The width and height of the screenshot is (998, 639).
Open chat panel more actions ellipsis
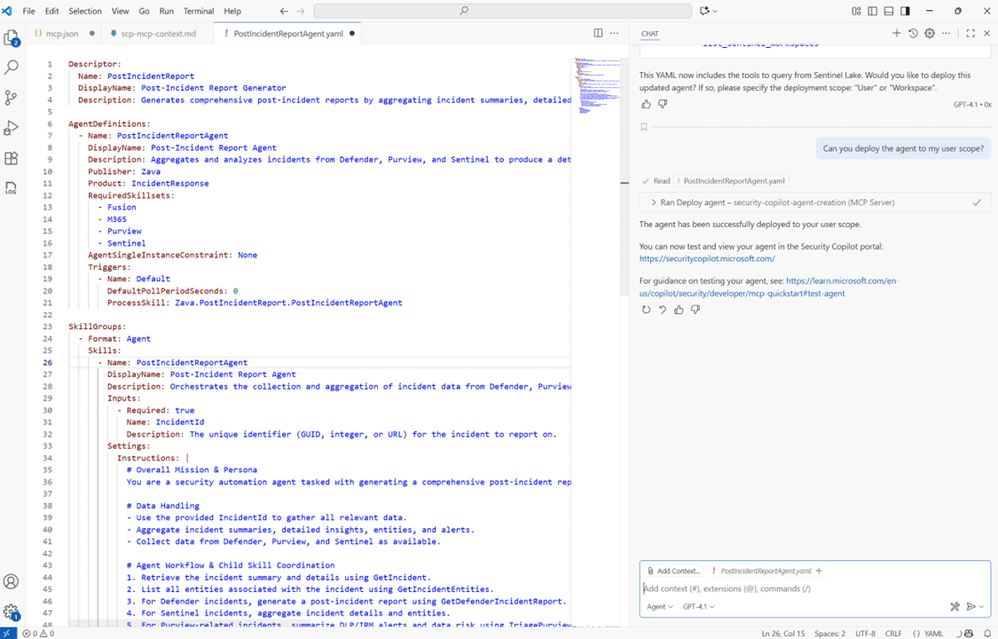click(946, 33)
